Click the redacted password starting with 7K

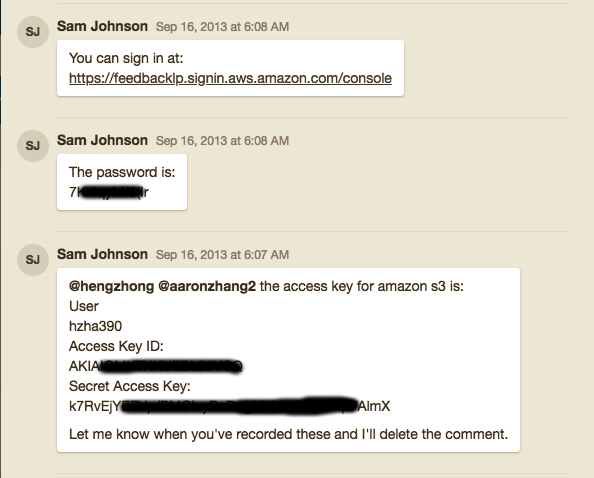pyautogui.click(x=109, y=192)
